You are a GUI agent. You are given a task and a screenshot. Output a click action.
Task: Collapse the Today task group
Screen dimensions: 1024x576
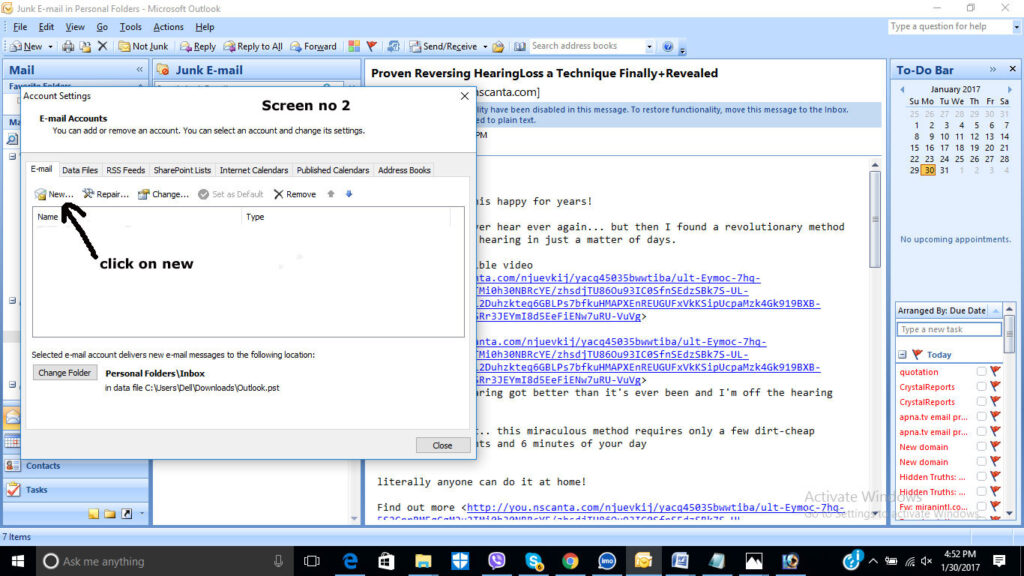(903, 355)
